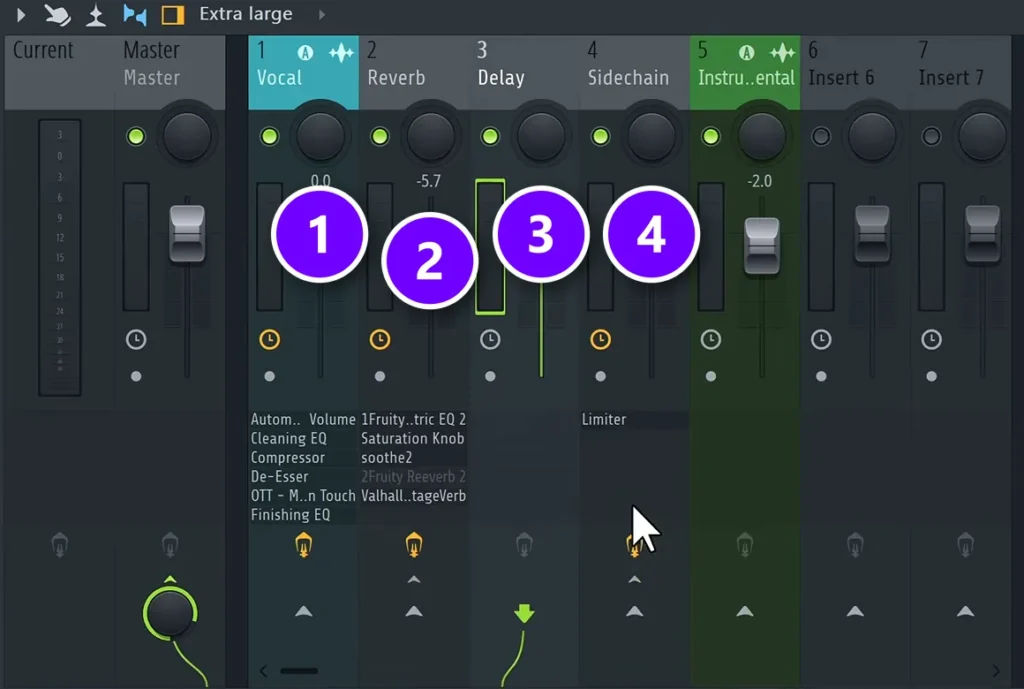1024x689 pixels.
Task: Select the Insert 6 mixer track
Action: tap(855, 72)
